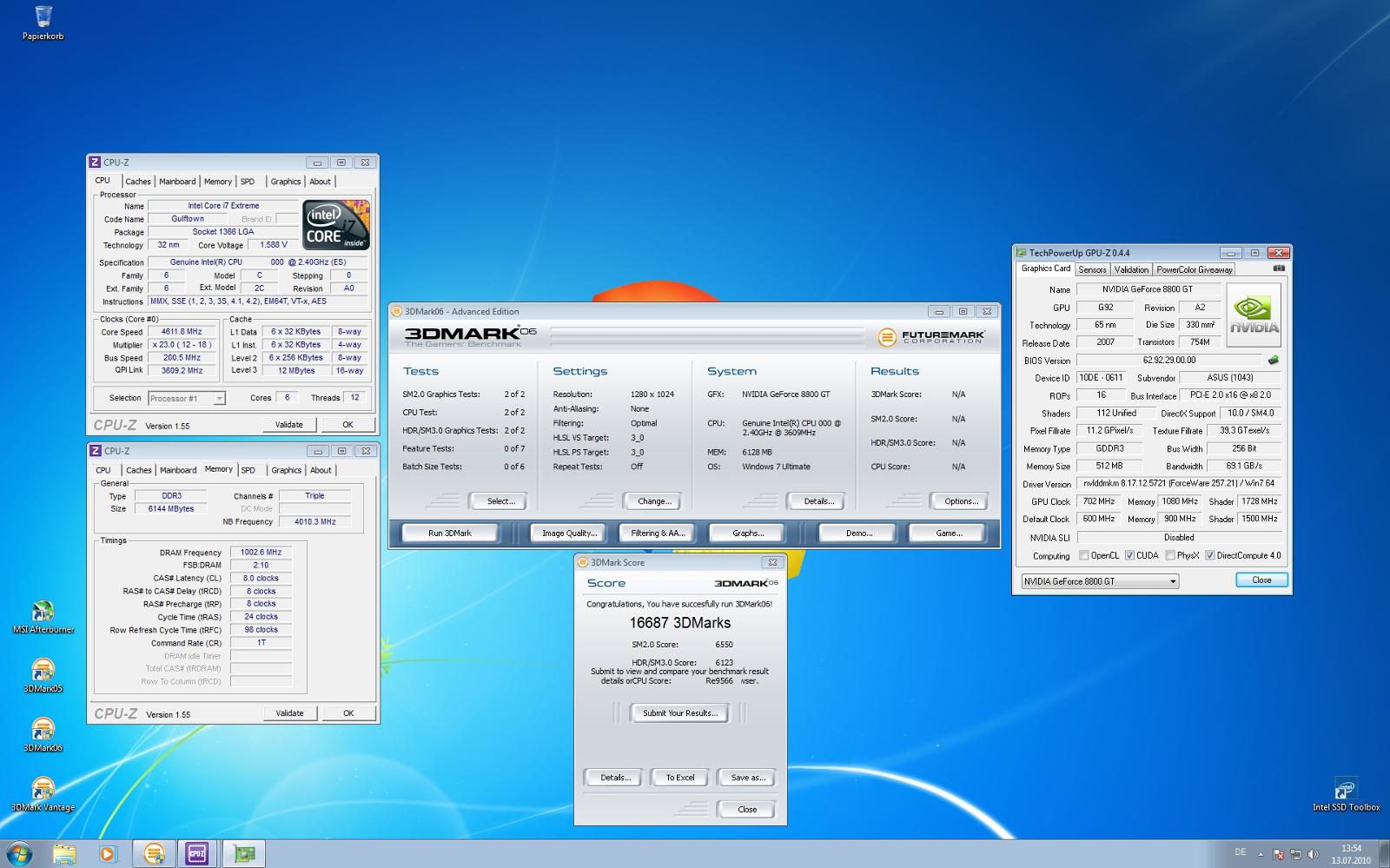Click the 16687 3DMarks score text
The image size is (1390, 868).
[680, 623]
